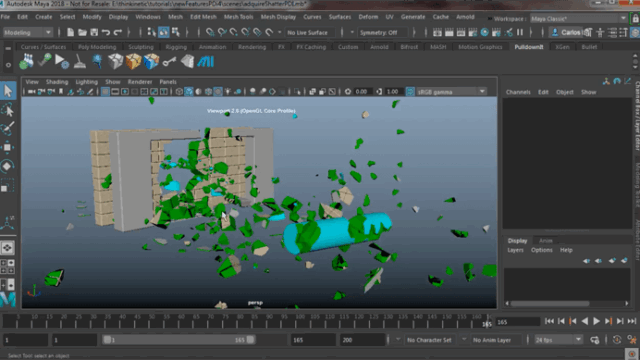The width and height of the screenshot is (640, 360).
Task: Click the time range slider bar
Action: 178,340
